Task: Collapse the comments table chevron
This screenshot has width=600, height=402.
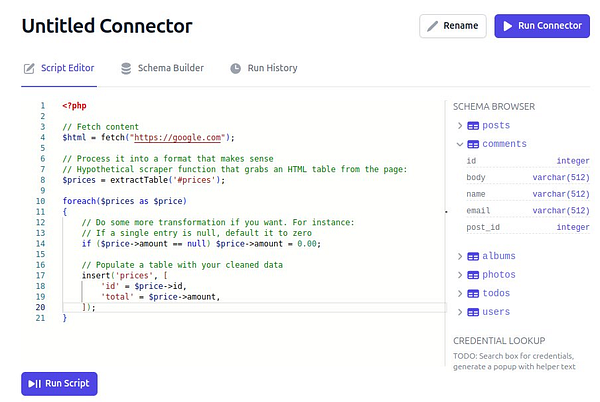Action: click(x=460, y=144)
